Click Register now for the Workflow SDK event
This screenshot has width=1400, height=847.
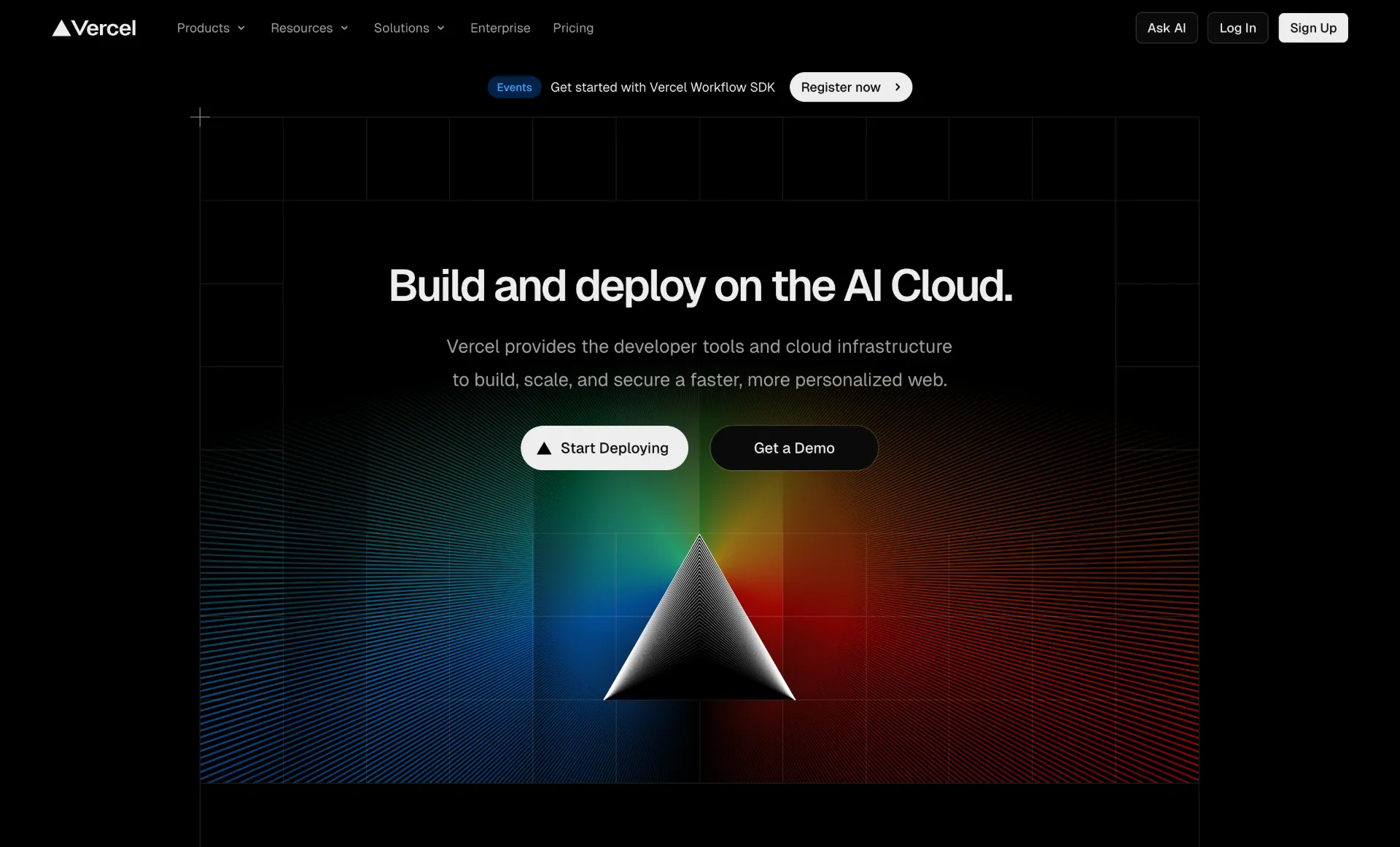tap(850, 87)
